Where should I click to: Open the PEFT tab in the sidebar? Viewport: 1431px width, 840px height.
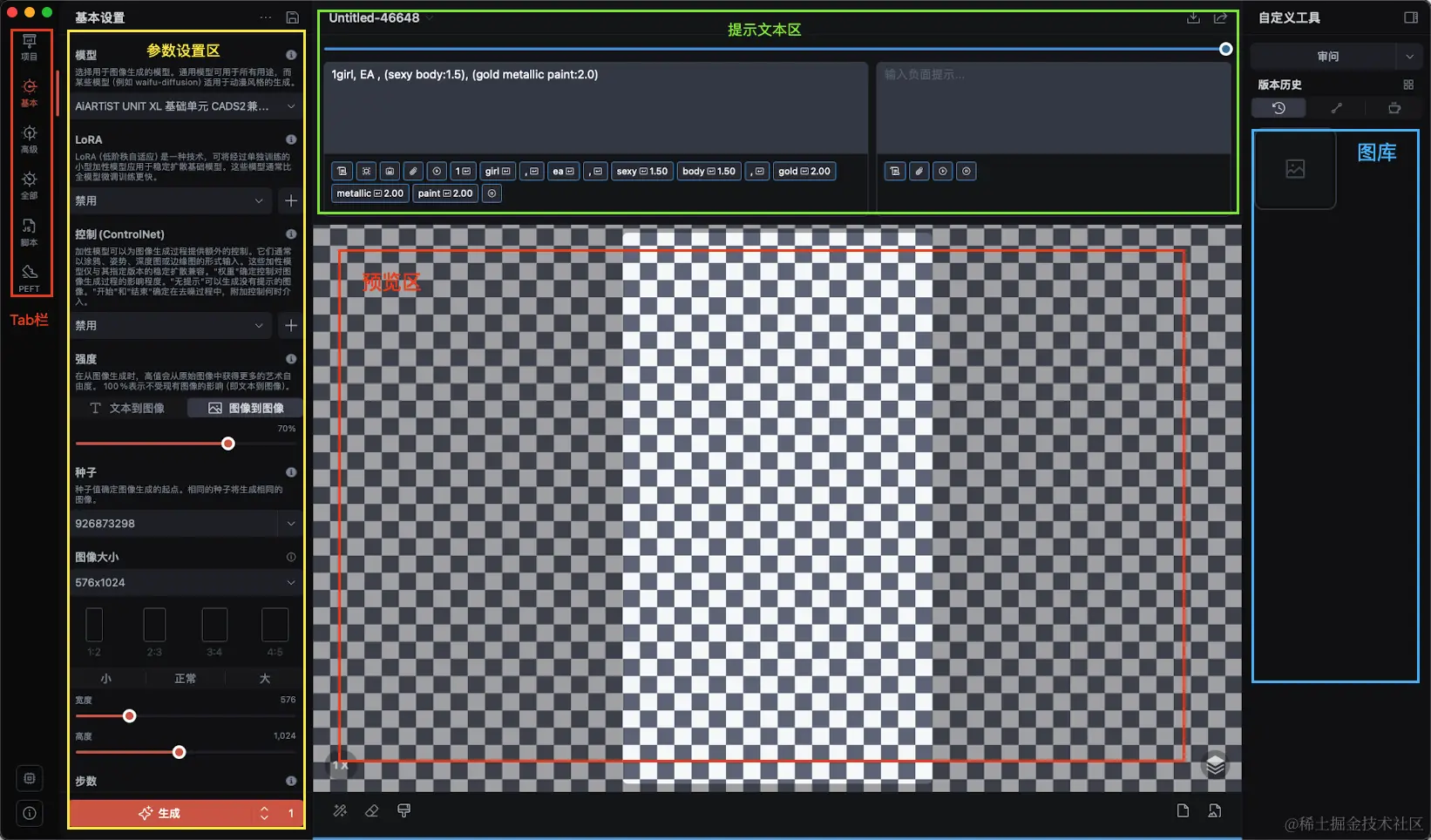29,279
